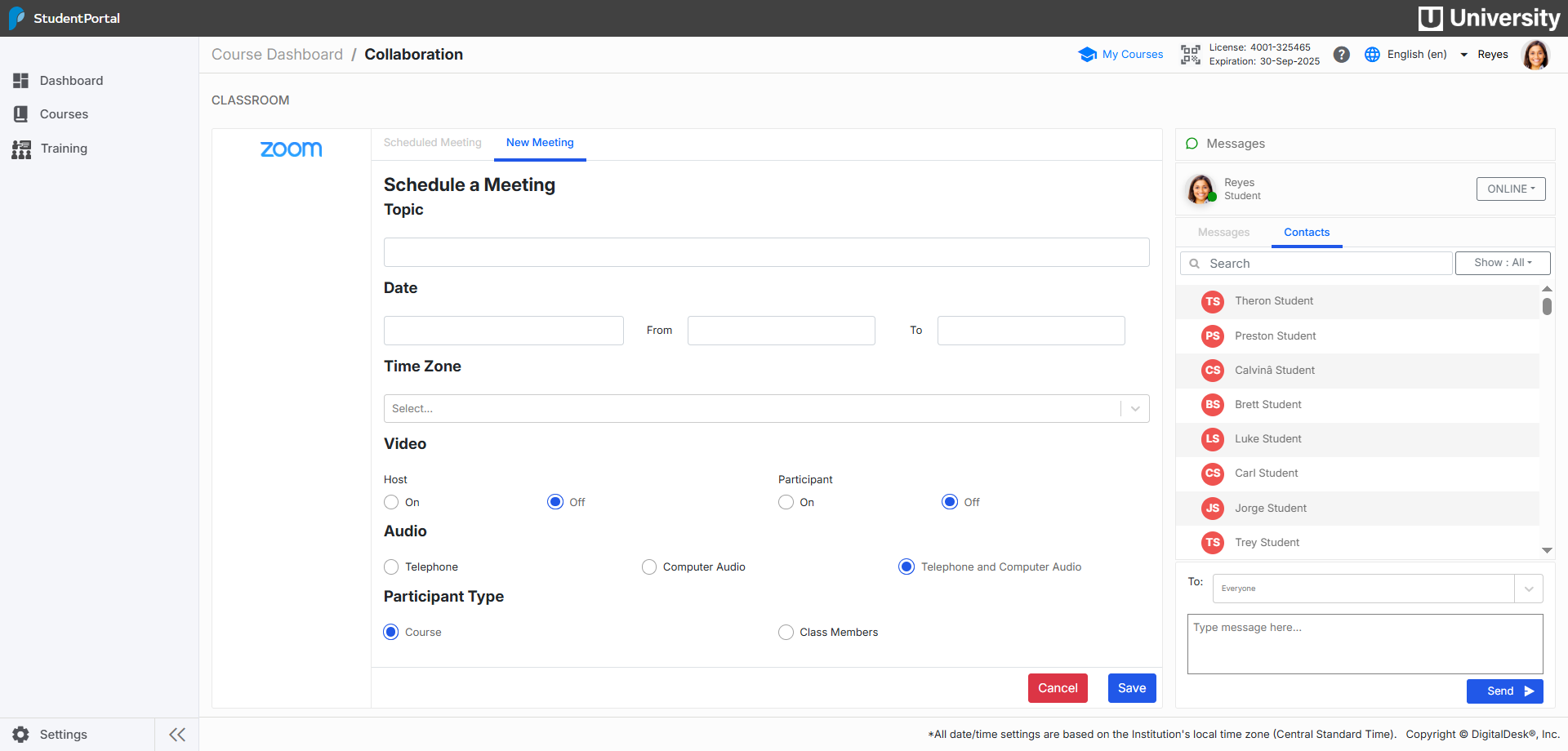Expand the ONLINE status dropdown
1568x751 pixels.
point(1510,189)
